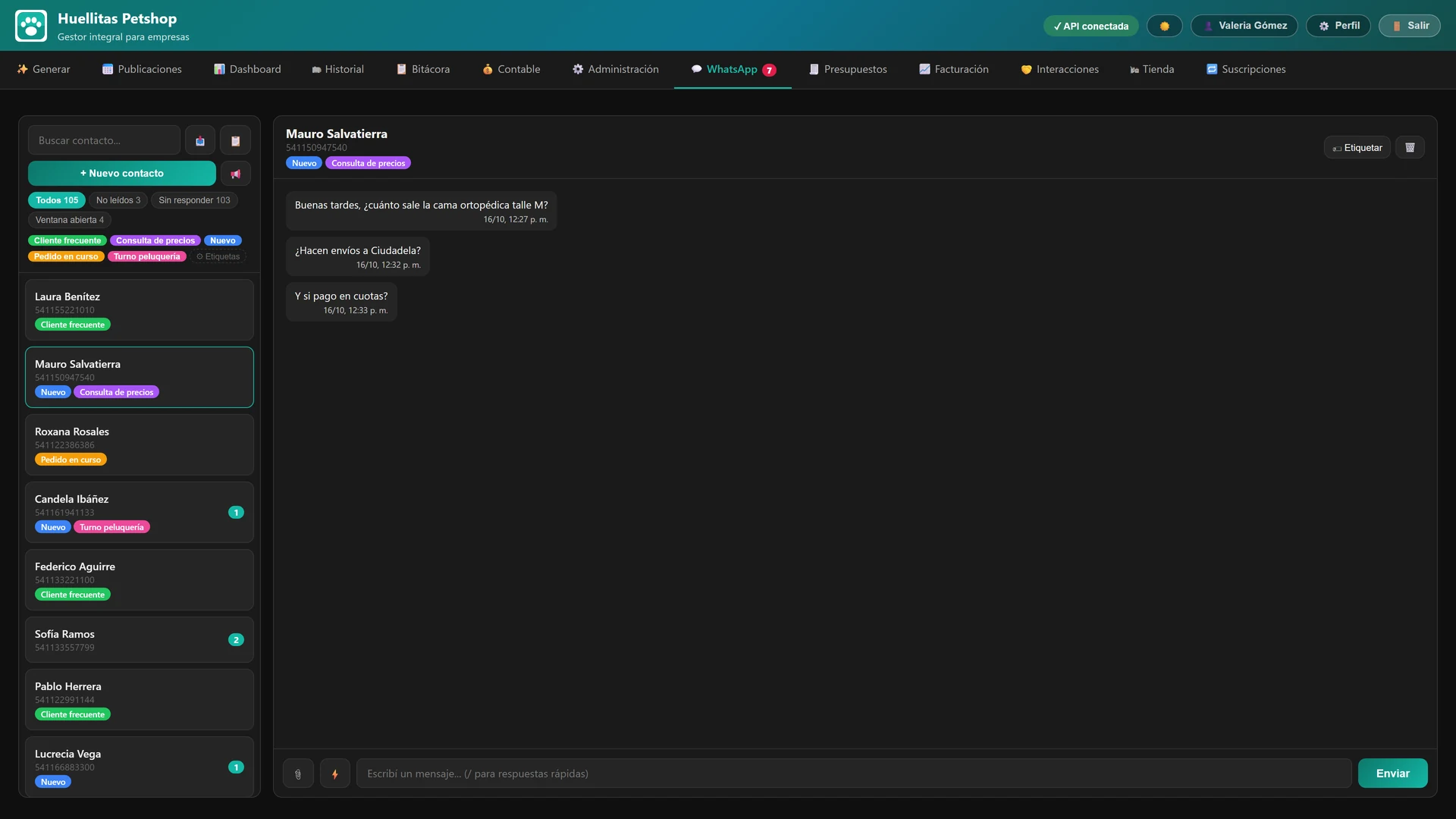
Task: Open quick replies lightning bolt icon
Action: [x=334, y=773]
